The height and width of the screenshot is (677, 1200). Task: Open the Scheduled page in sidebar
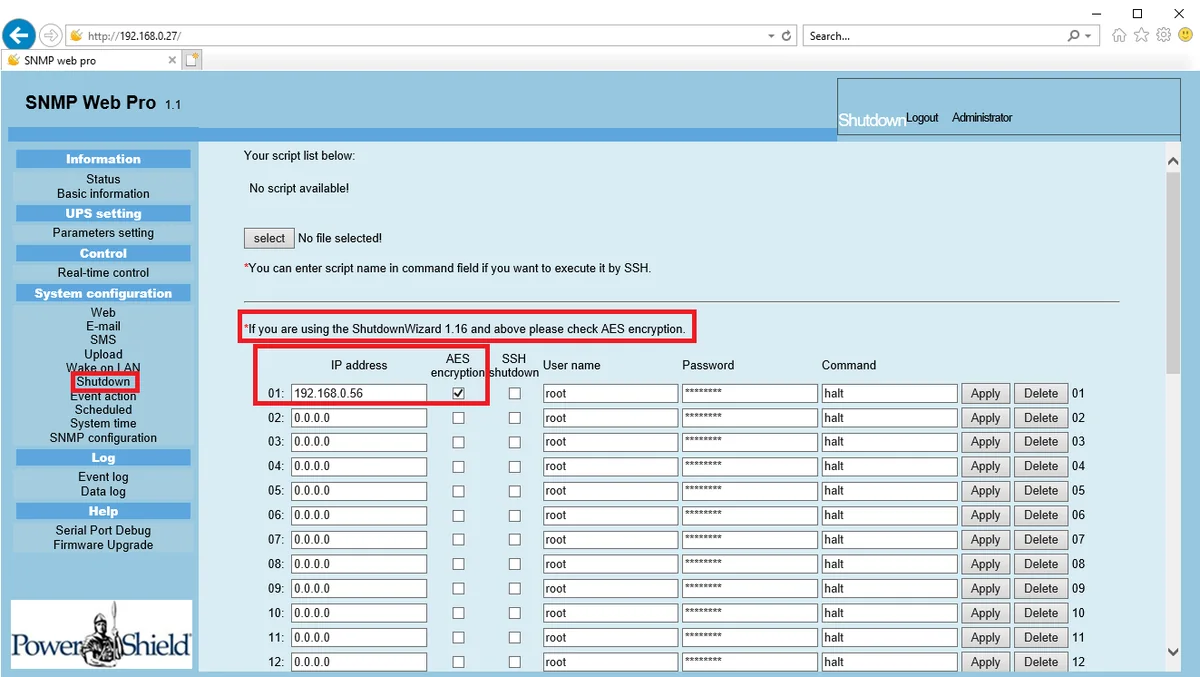point(103,409)
